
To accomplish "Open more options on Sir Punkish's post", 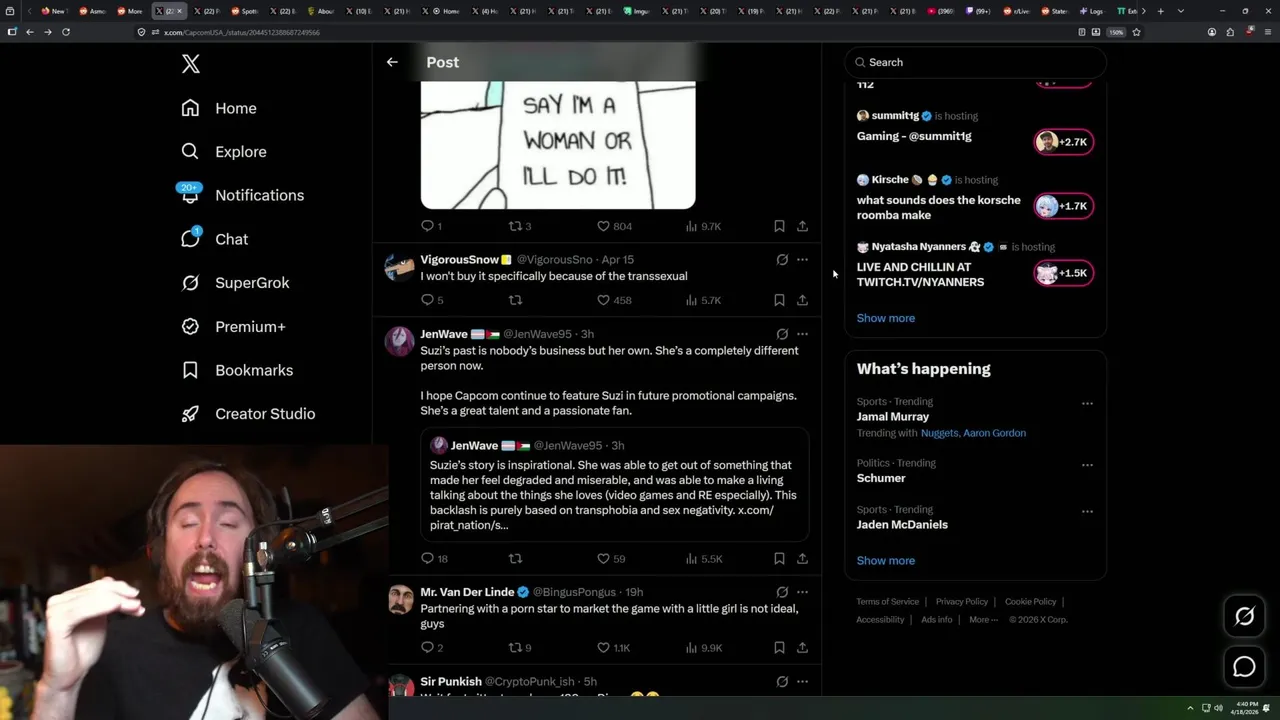I will (x=802, y=682).
